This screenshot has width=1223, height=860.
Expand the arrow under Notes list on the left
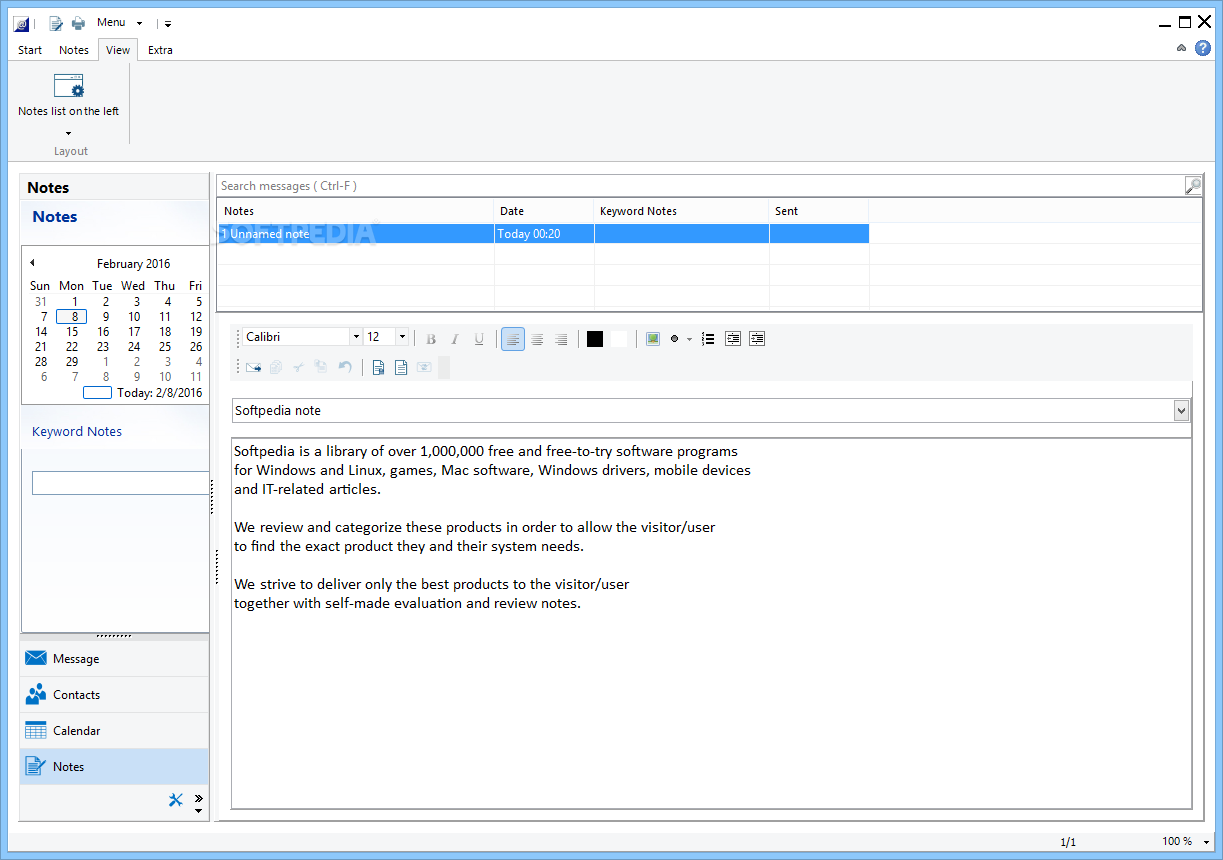69,132
